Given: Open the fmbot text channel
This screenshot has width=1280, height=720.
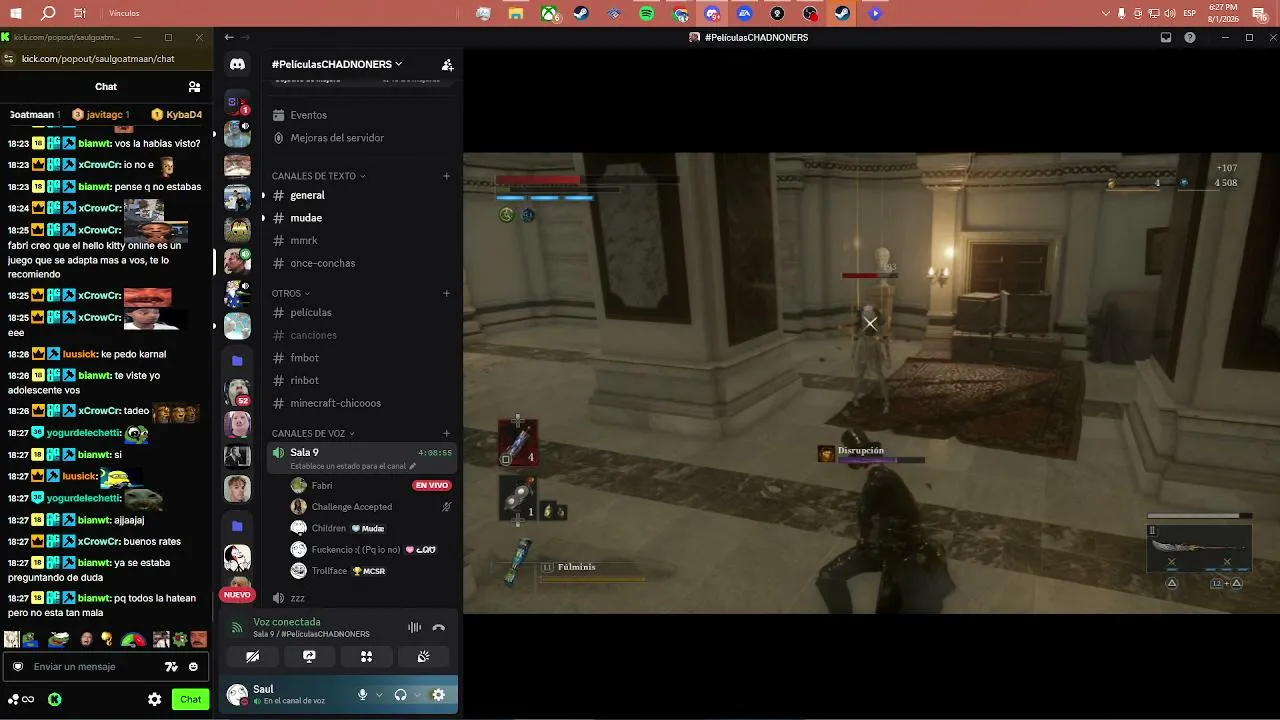Looking at the screenshot, I should click(361, 358).
